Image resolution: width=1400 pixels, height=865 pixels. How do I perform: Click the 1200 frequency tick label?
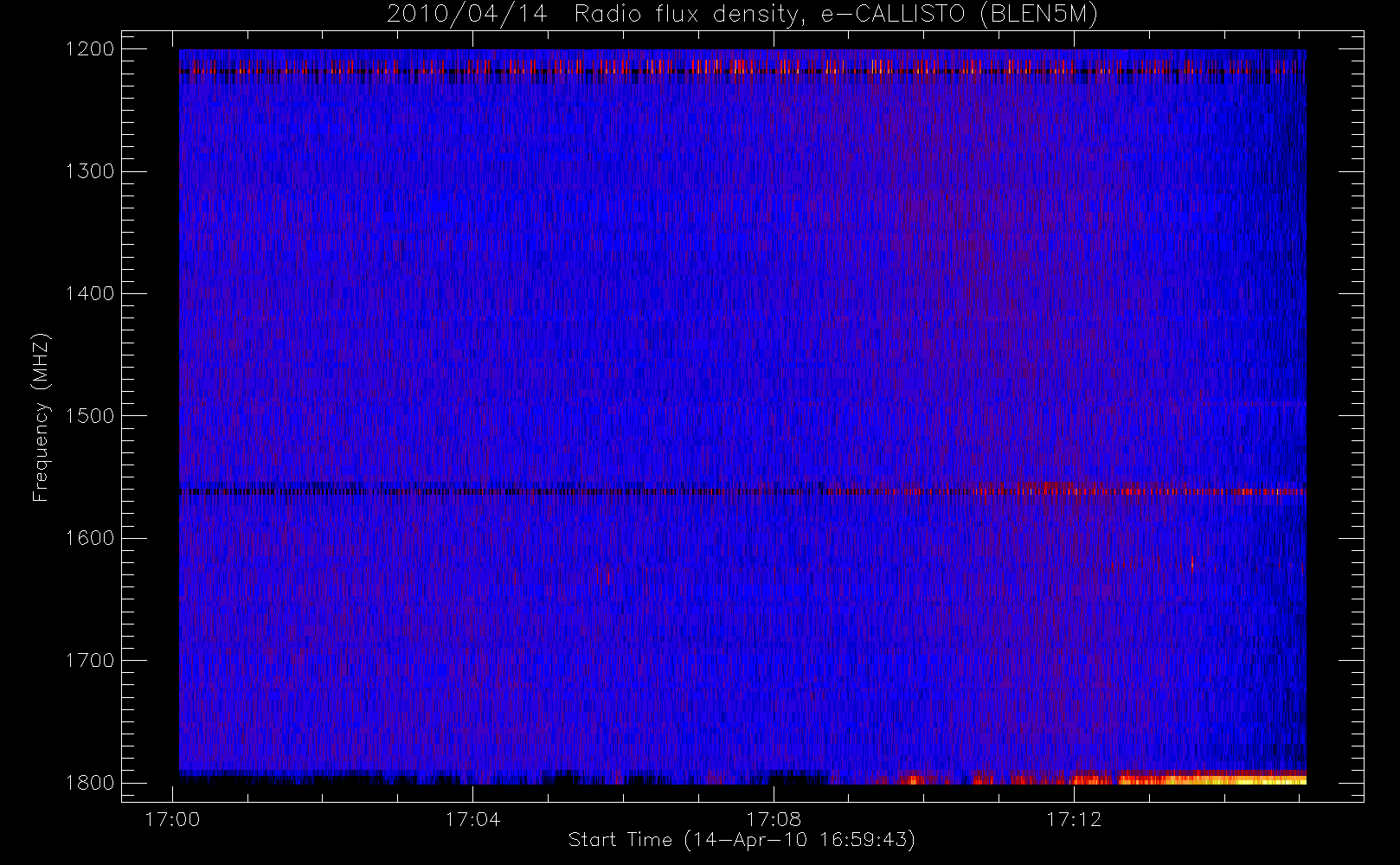click(90, 49)
